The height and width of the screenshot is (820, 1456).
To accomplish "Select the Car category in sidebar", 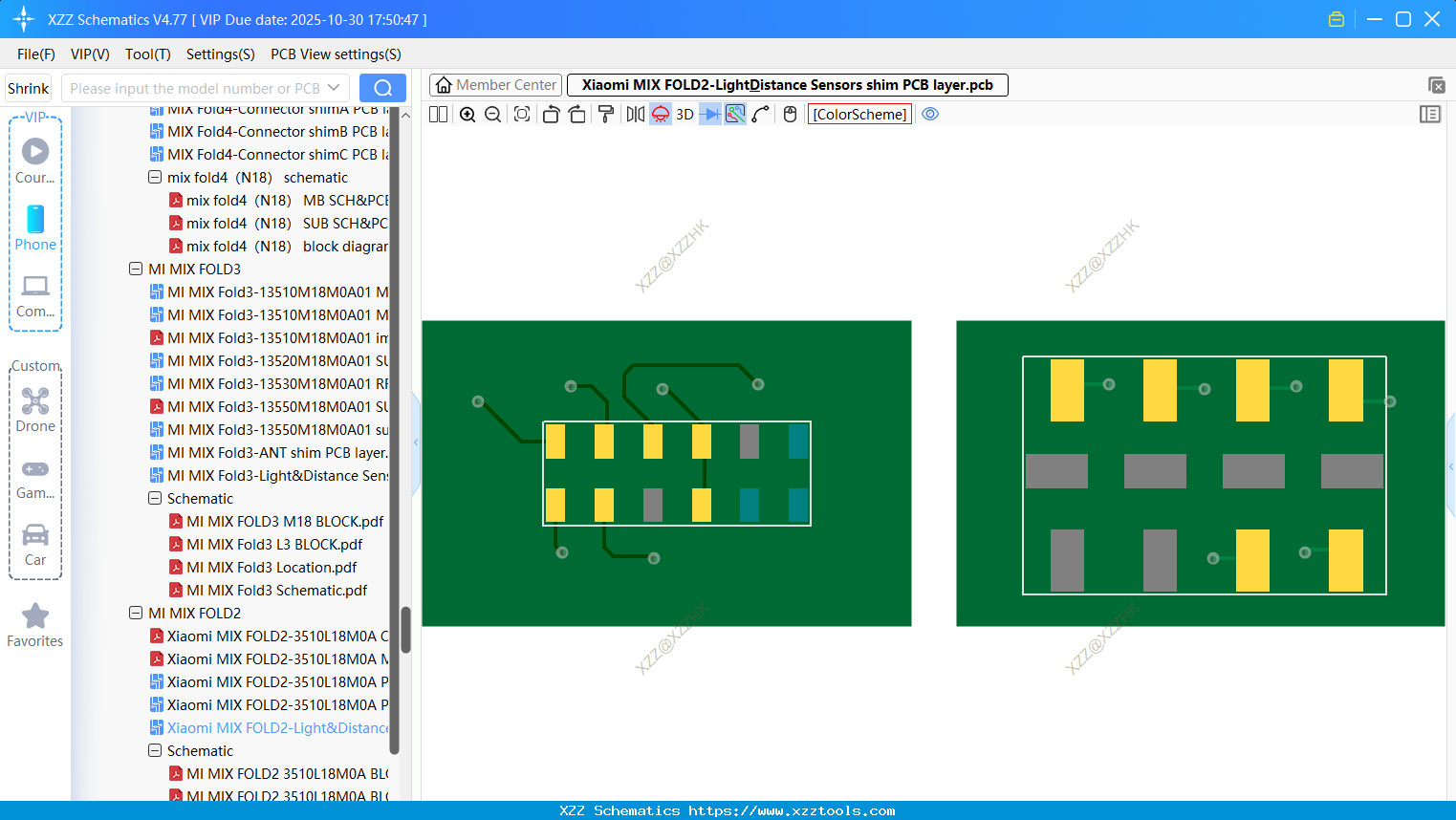I will 35,545.
